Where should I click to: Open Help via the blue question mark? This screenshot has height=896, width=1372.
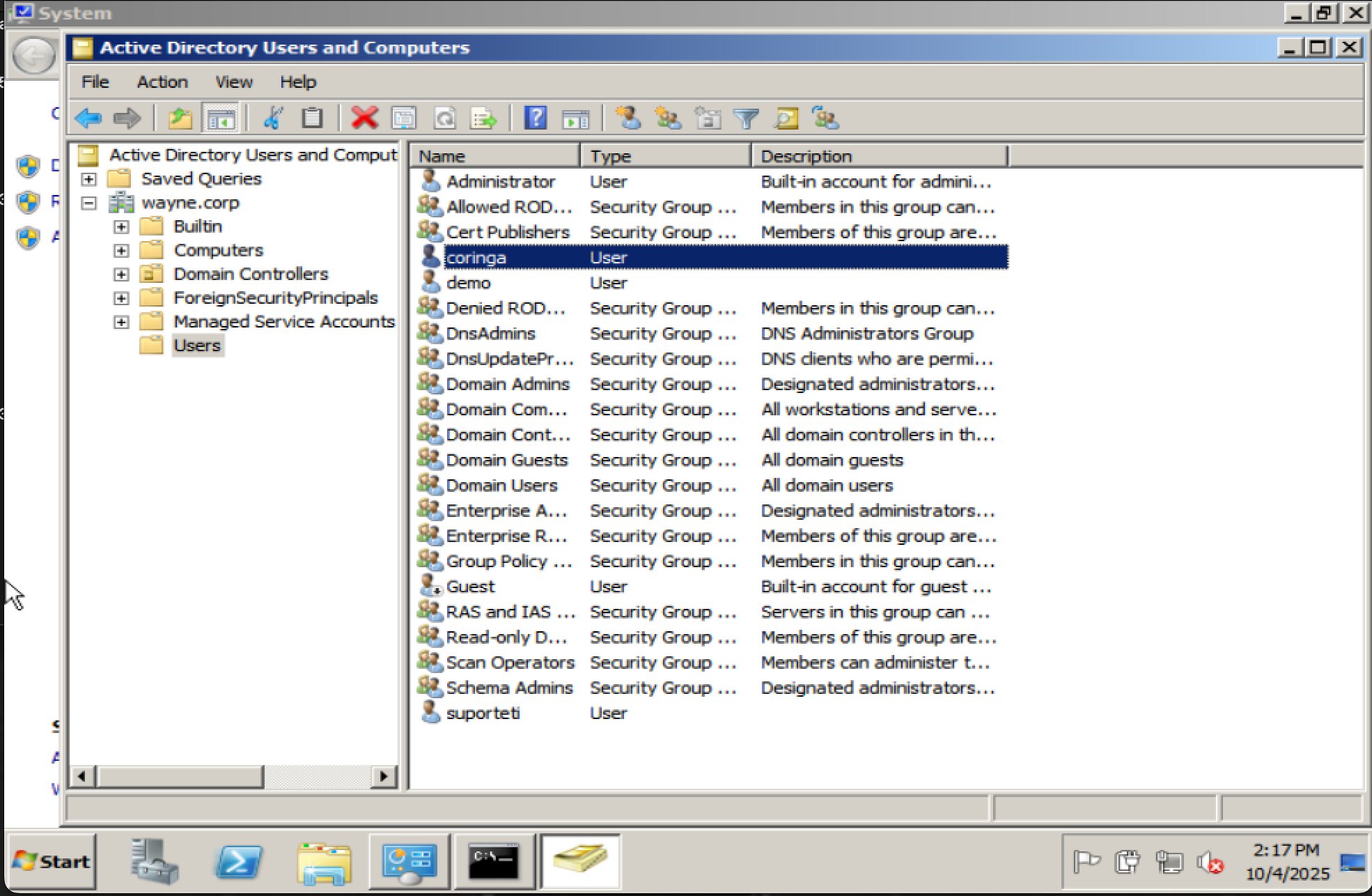535,118
